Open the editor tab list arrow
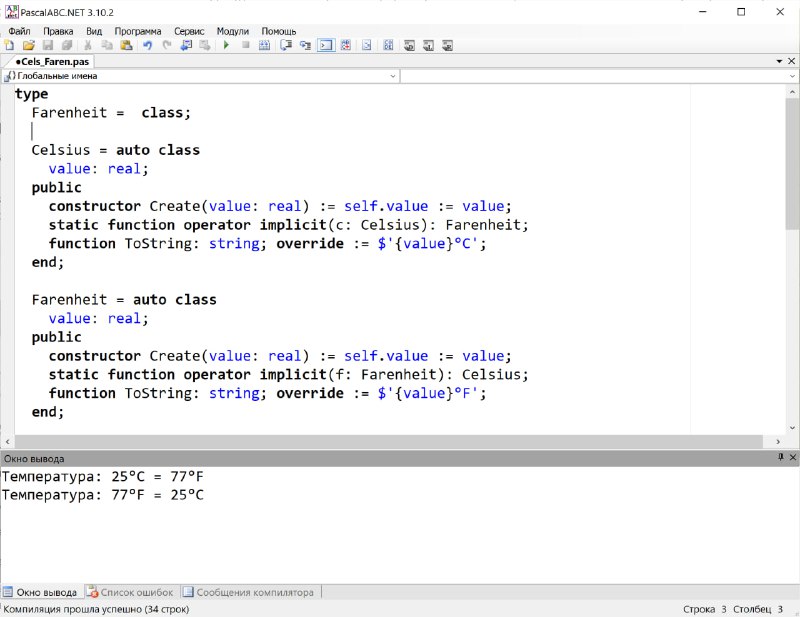The image size is (800, 617). 780,61
